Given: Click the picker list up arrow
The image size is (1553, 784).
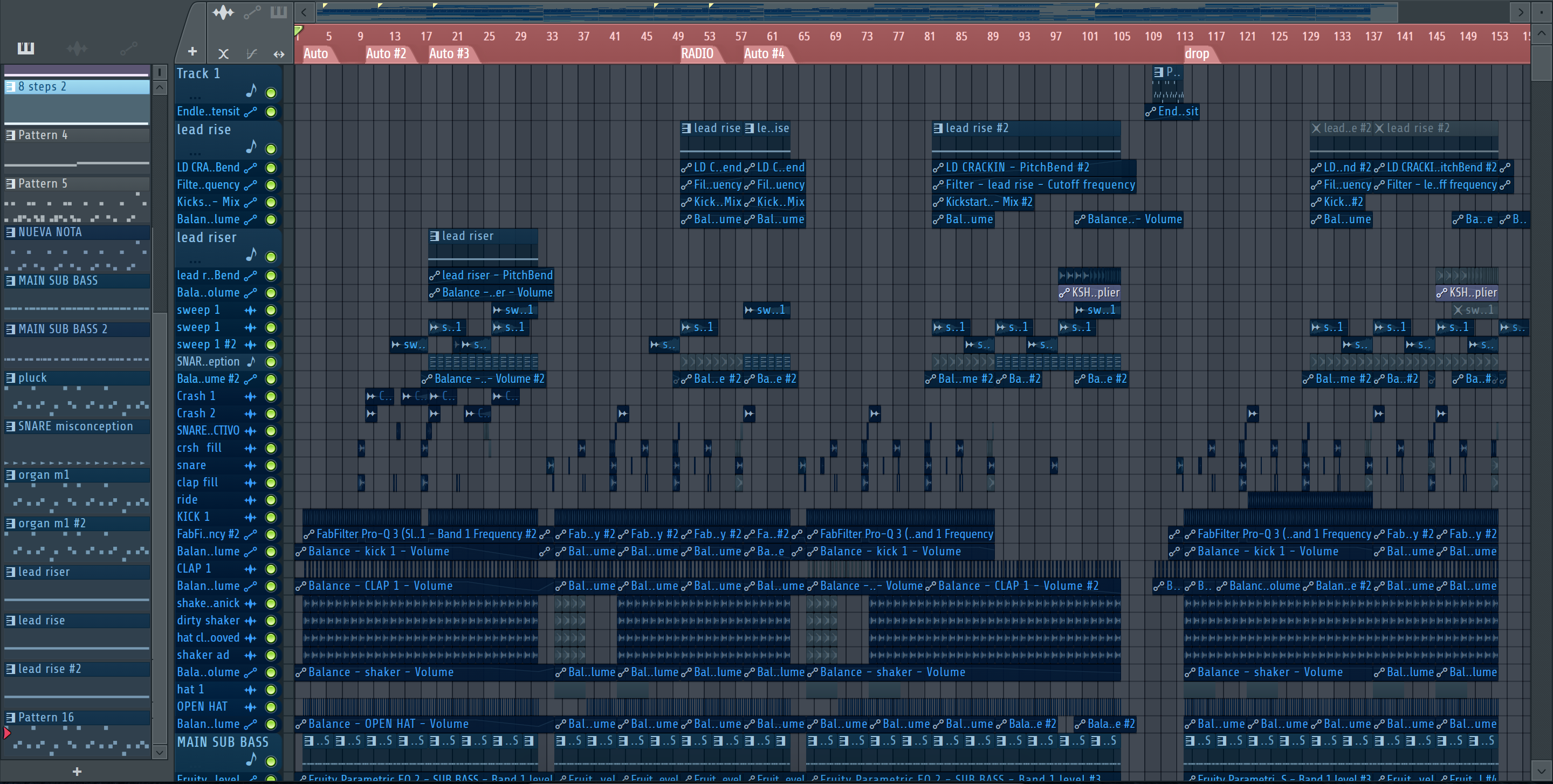Looking at the screenshot, I should 160,87.
